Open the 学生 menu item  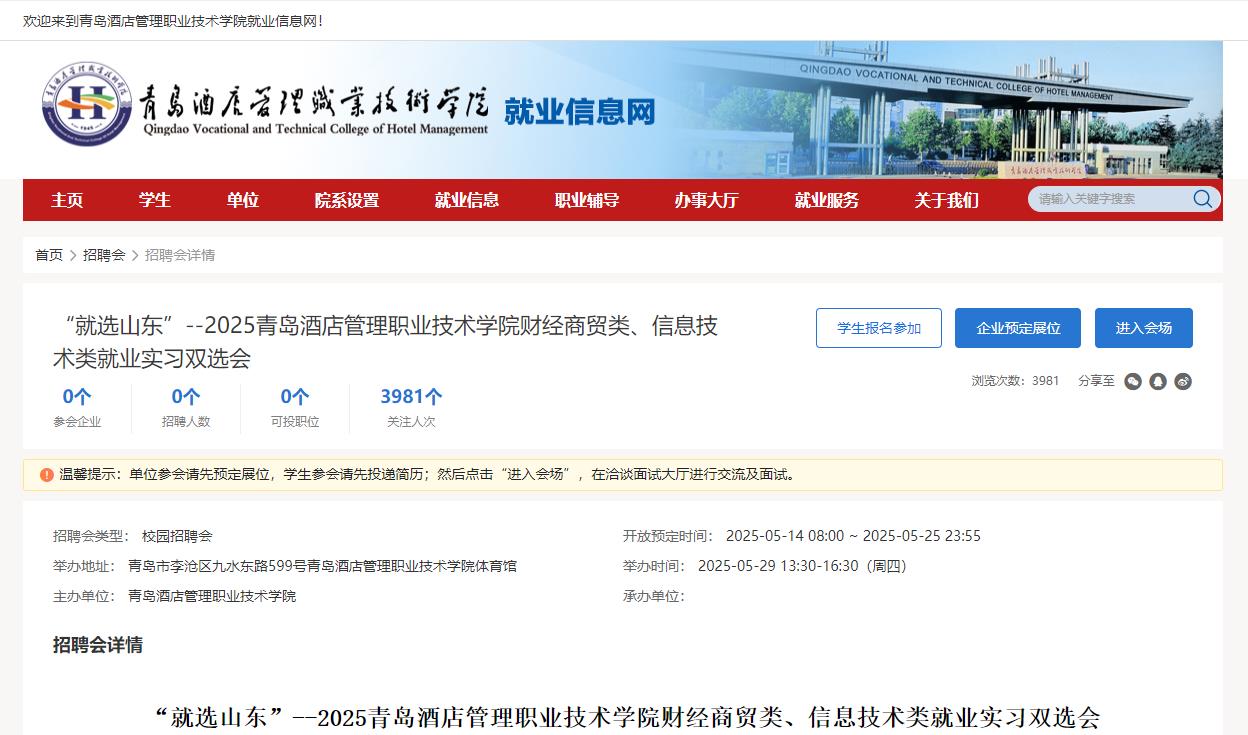[x=155, y=200]
